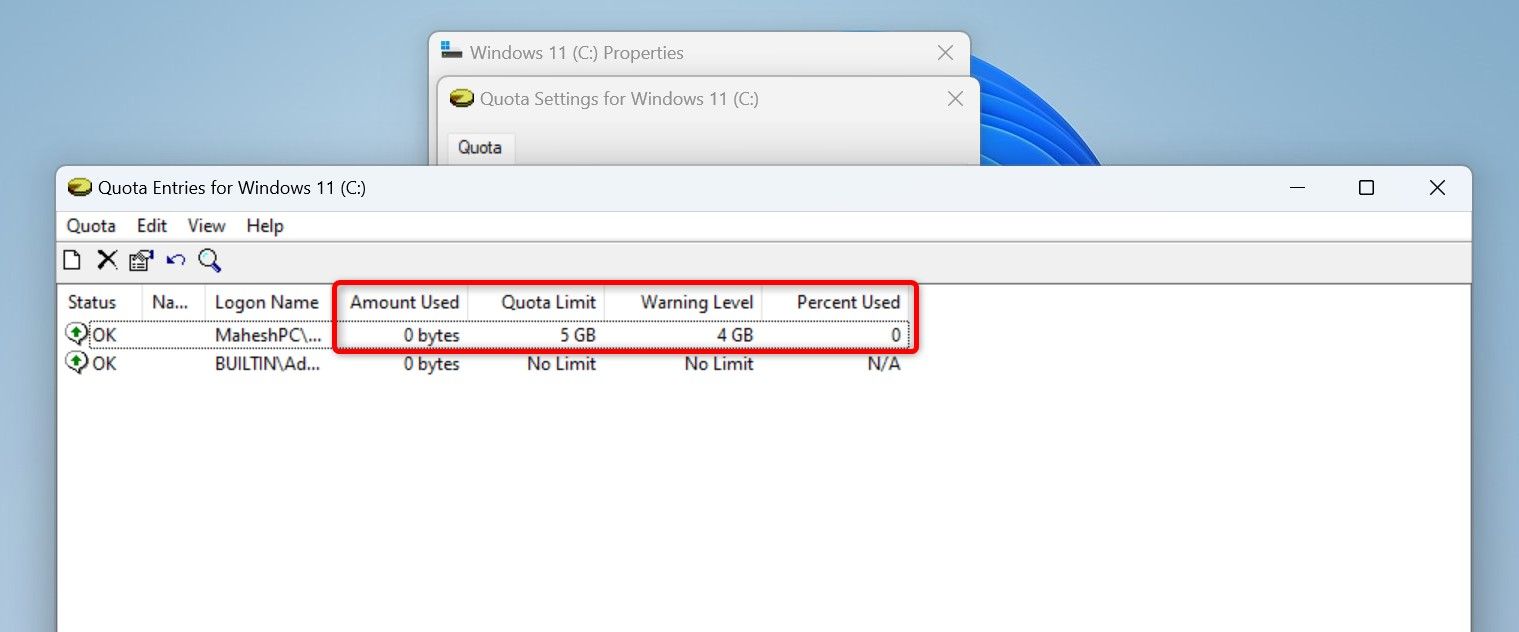The height and width of the screenshot is (632, 1519).
Task: Click the Quota Settings window title icon
Action: pyautogui.click(x=461, y=98)
